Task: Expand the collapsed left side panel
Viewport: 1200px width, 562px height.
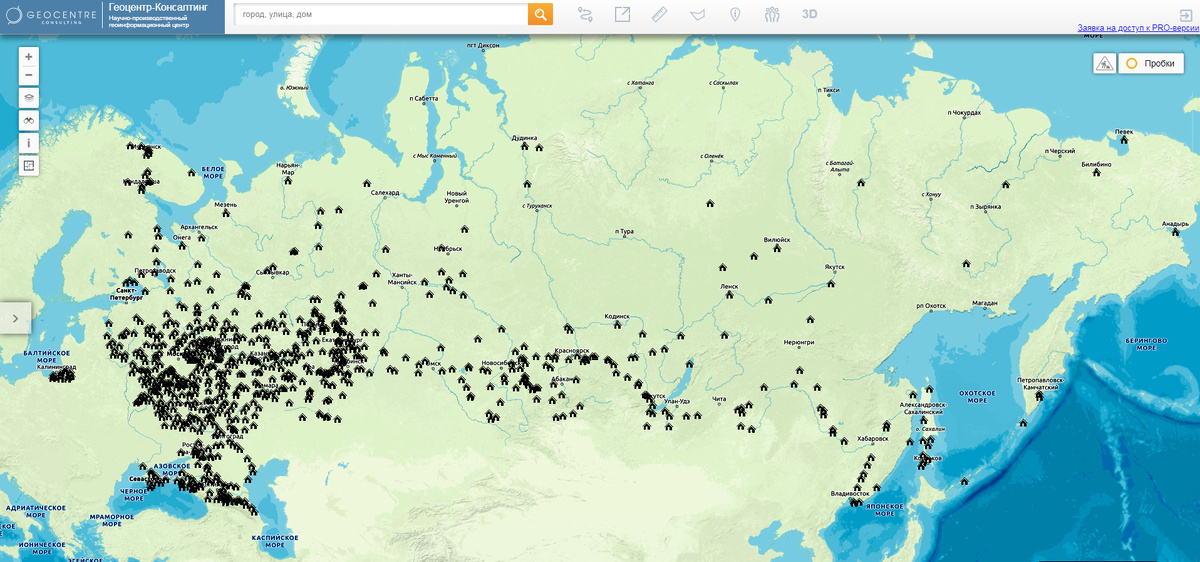Action: click(16, 318)
